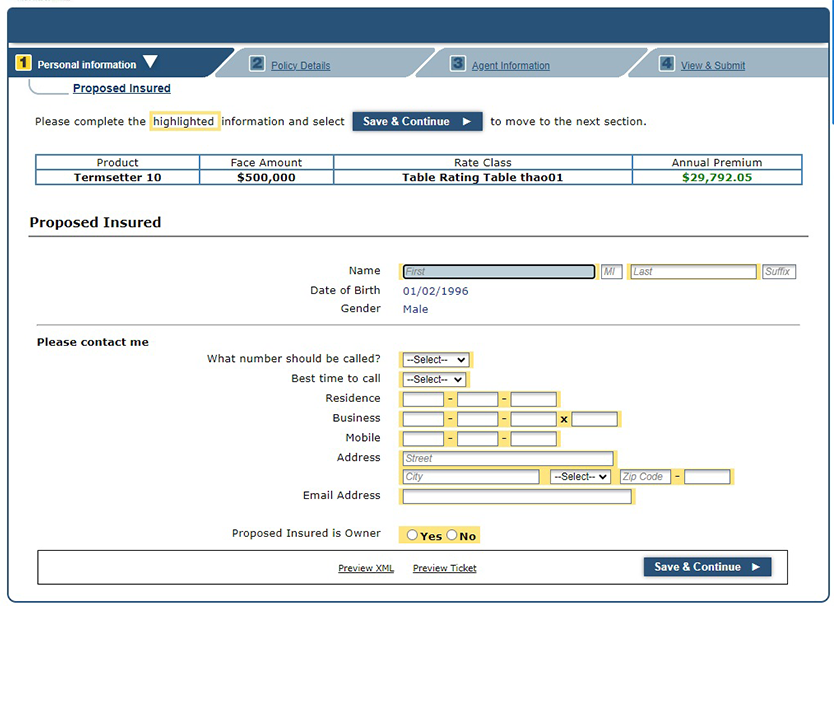Open the View & Submit tab
This screenshot has height=714, width=834.
click(712, 66)
